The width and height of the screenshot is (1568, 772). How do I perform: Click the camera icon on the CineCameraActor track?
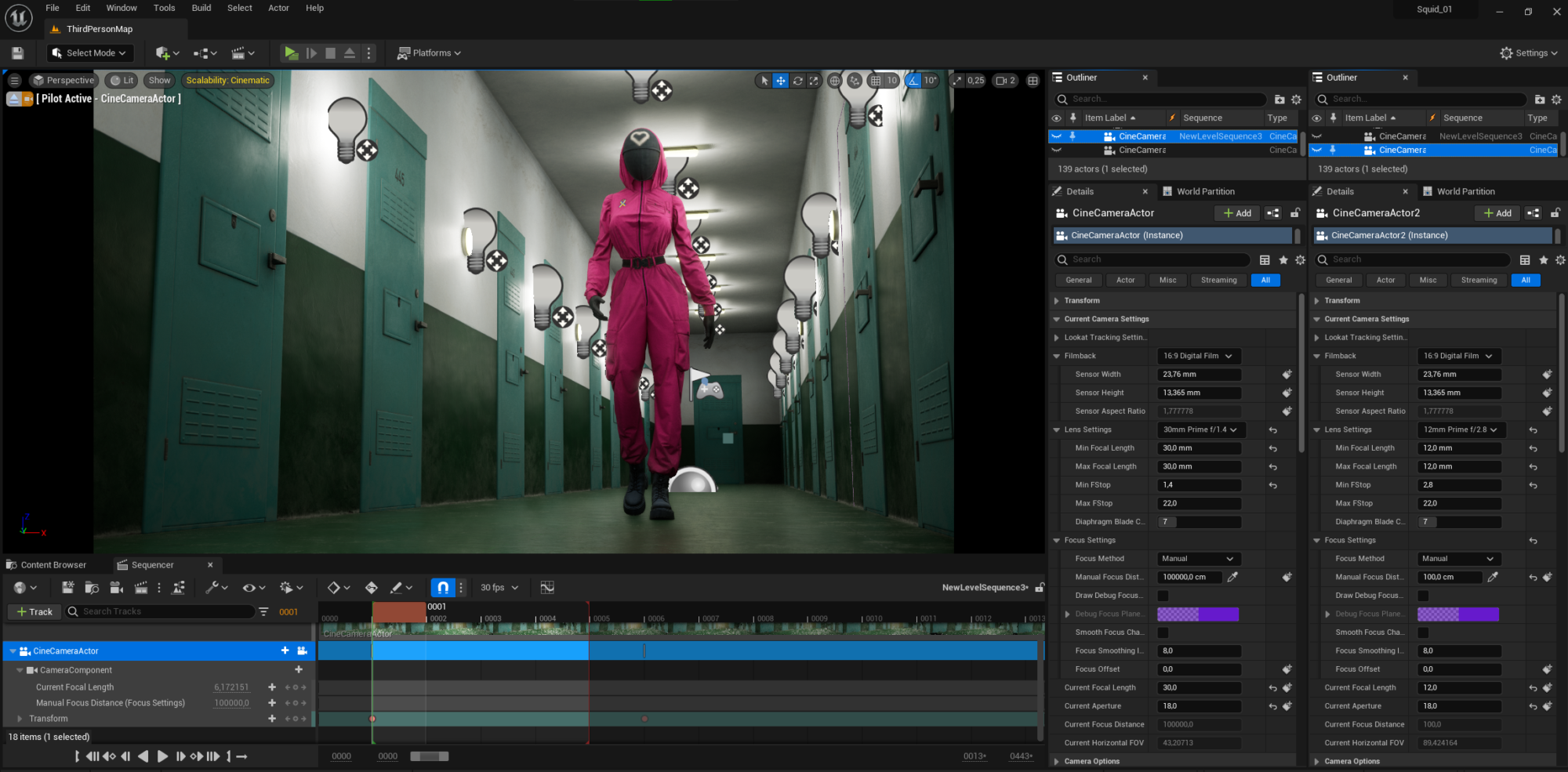[301, 650]
